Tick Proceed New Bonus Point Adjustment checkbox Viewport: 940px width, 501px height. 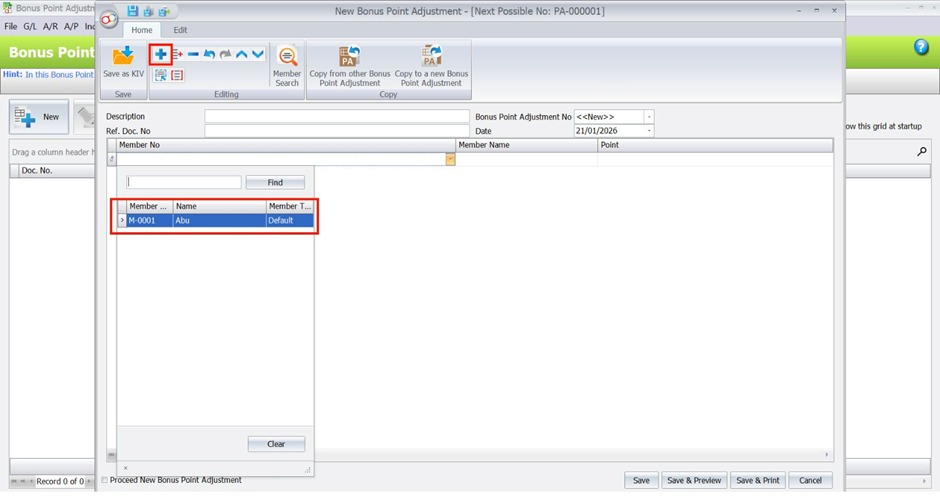[x=105, y=480]
